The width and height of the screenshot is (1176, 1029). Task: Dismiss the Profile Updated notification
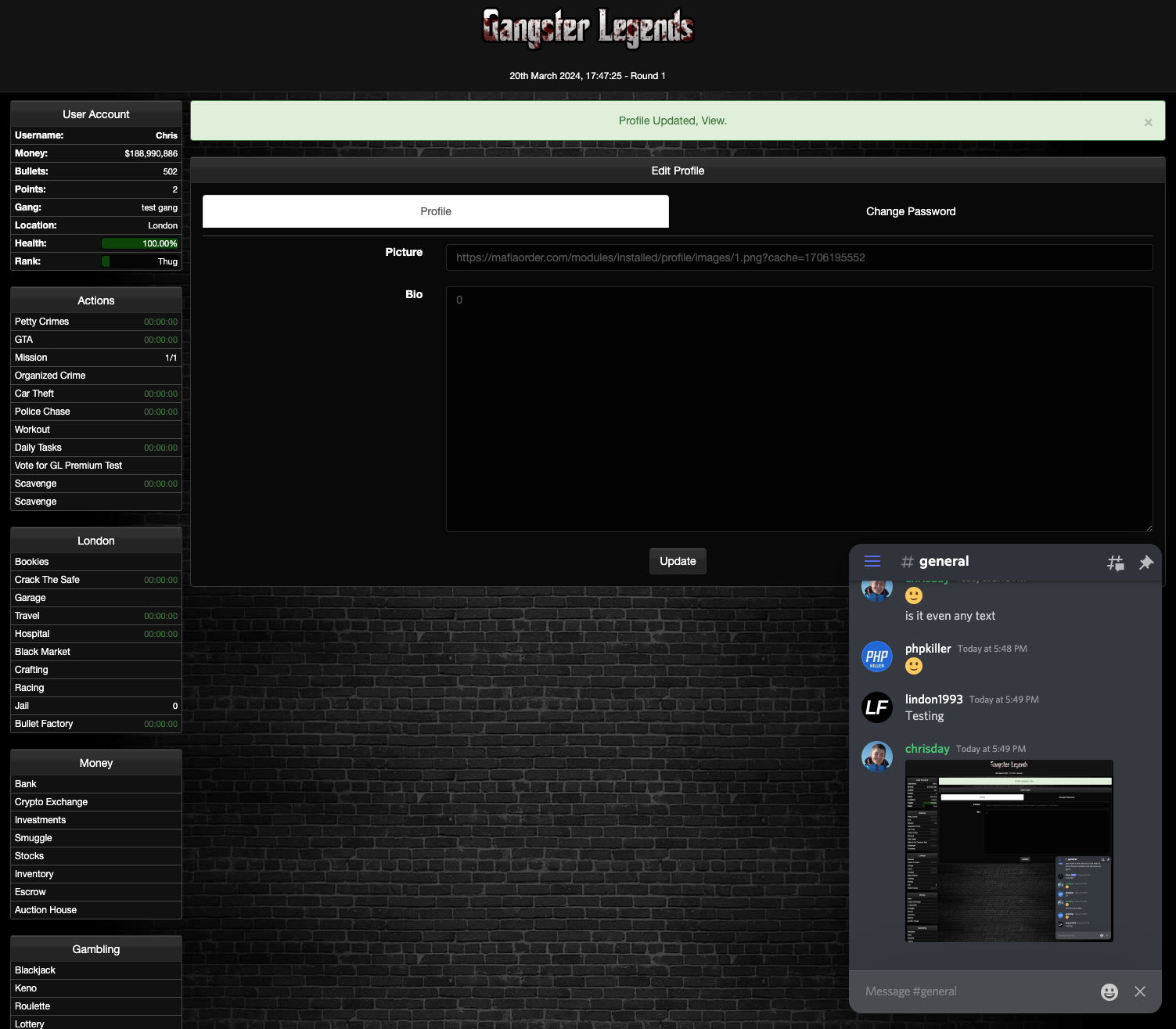pyautogui.click(x=1148, y=122)
